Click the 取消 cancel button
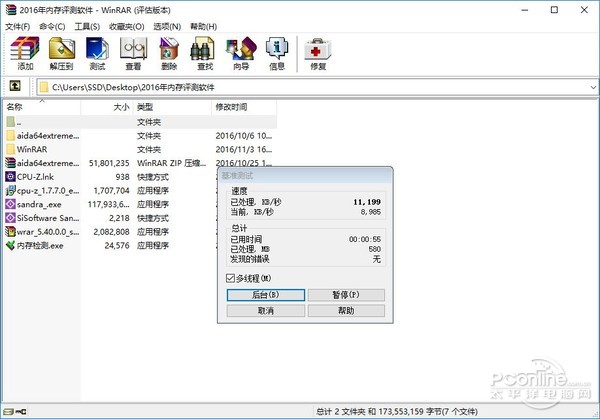Image resolution: width=600 pixels, height=419 pixels. 266,310
